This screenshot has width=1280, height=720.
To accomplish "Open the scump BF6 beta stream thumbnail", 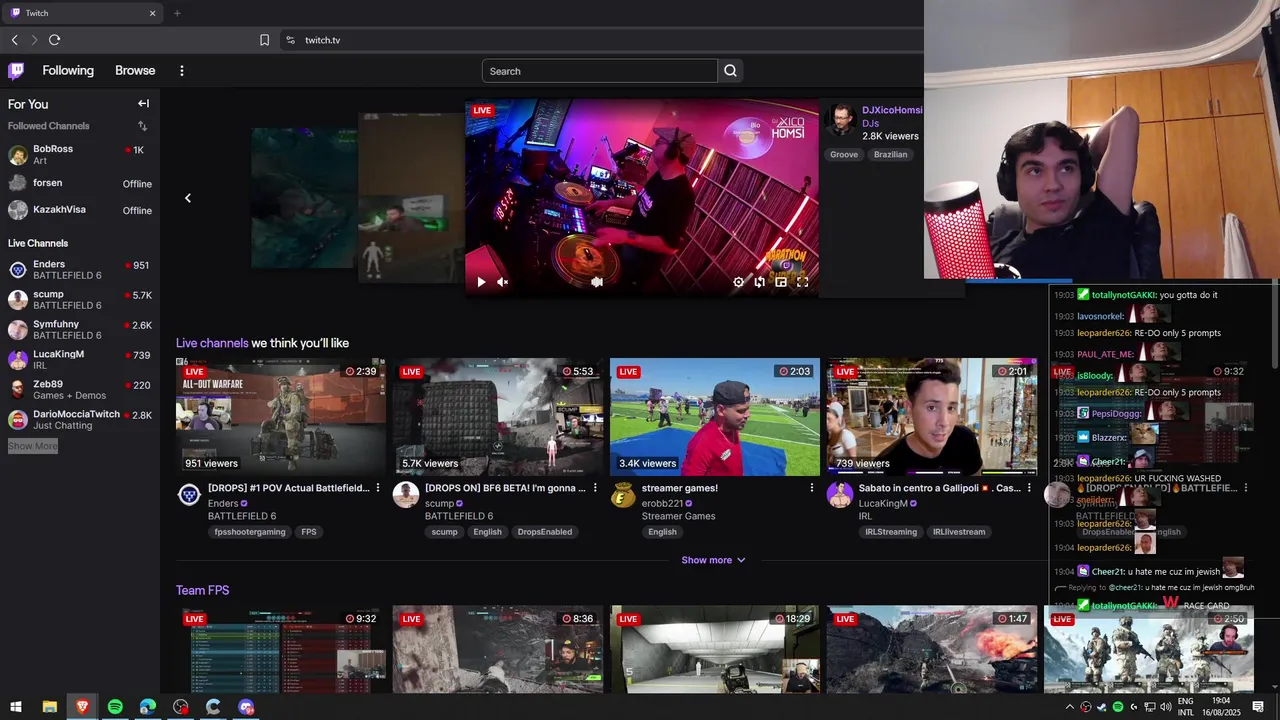I will (498, 416).
